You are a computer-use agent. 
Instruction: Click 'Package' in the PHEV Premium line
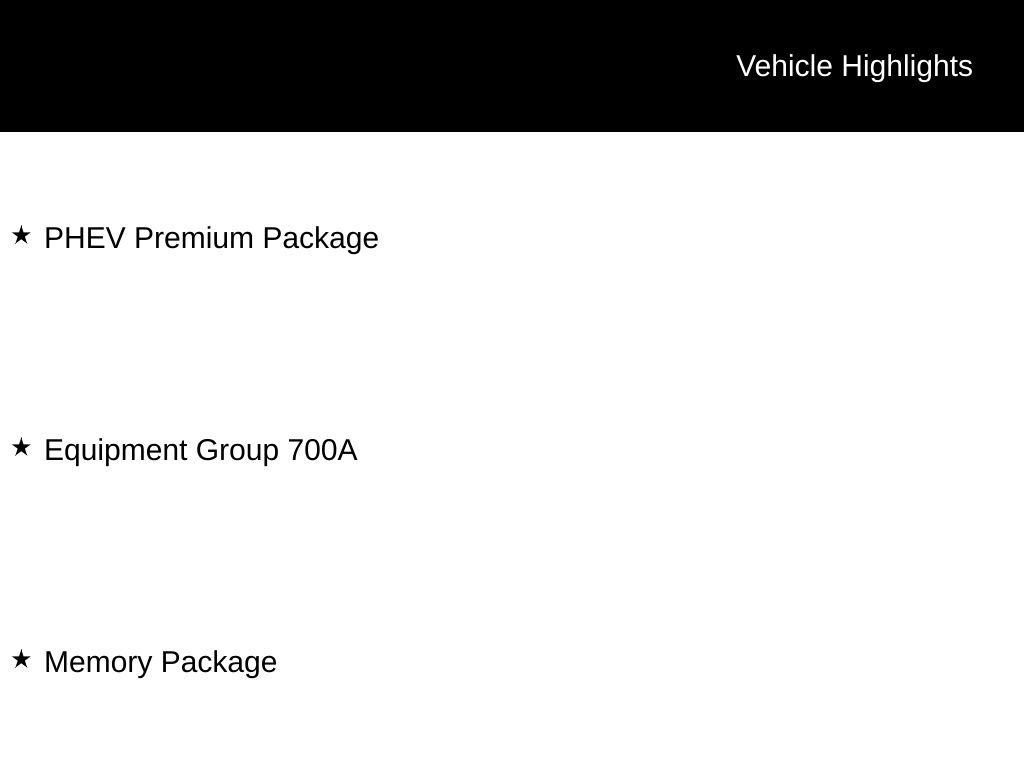pos(320,238)
